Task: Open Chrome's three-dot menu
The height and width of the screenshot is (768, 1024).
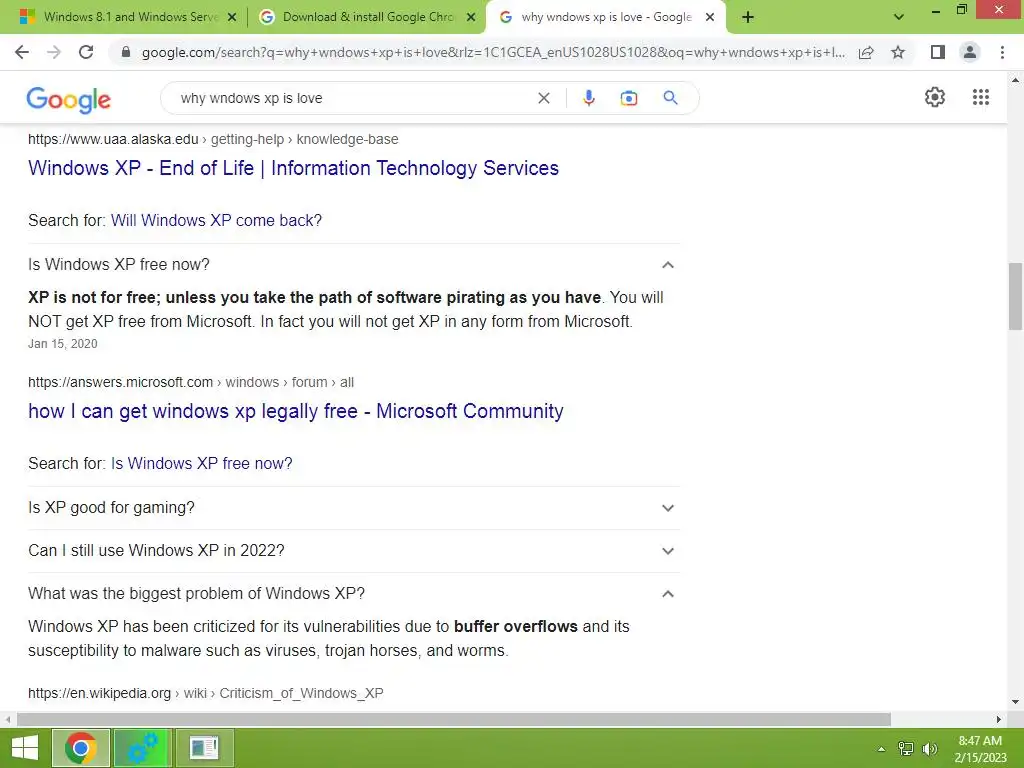Action: coord(1002,52)
